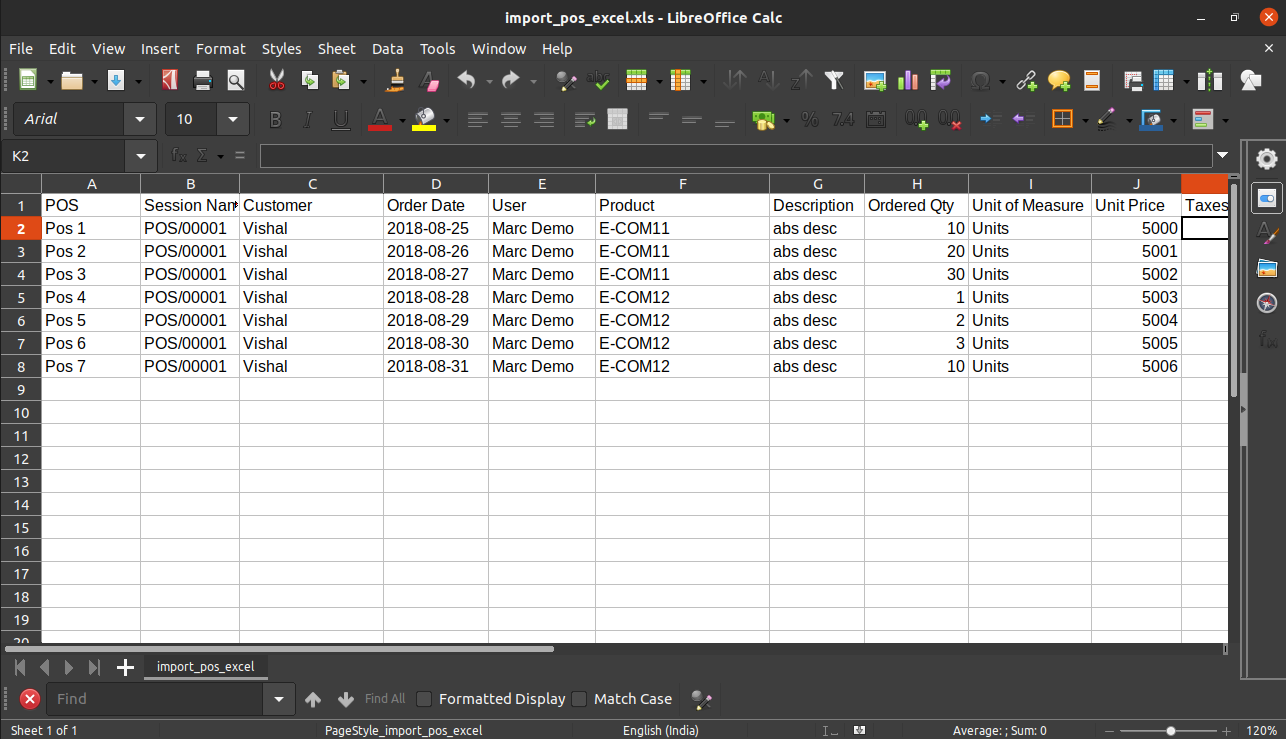
Task: Apply red font color swatch
Action: (379, 120)
